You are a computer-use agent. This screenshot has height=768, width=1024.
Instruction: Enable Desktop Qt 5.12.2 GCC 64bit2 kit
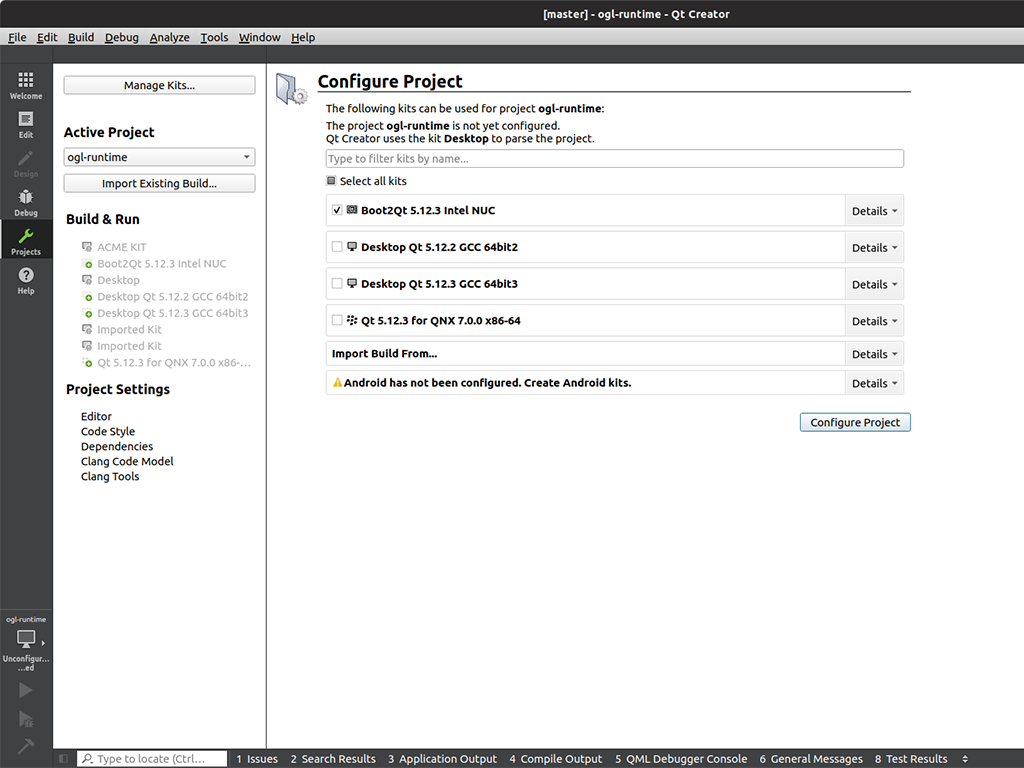coord(337,247)
